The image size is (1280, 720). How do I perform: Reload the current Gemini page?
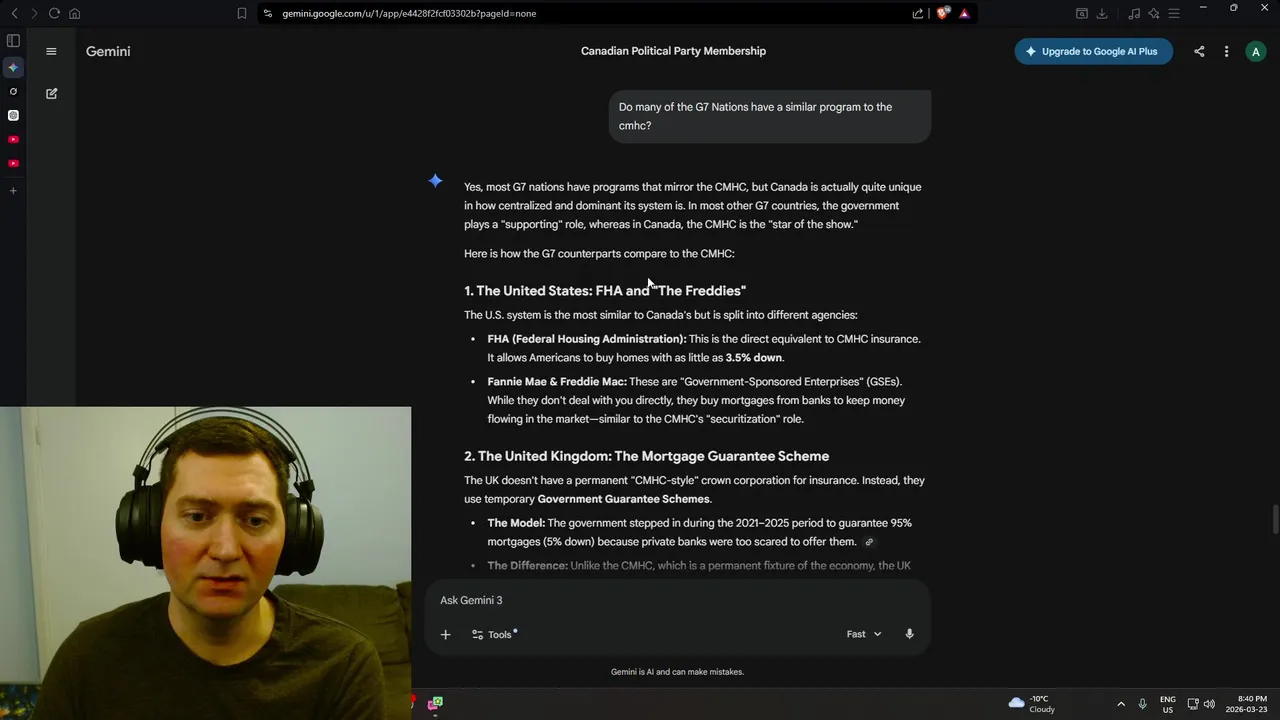pos(54,13)
